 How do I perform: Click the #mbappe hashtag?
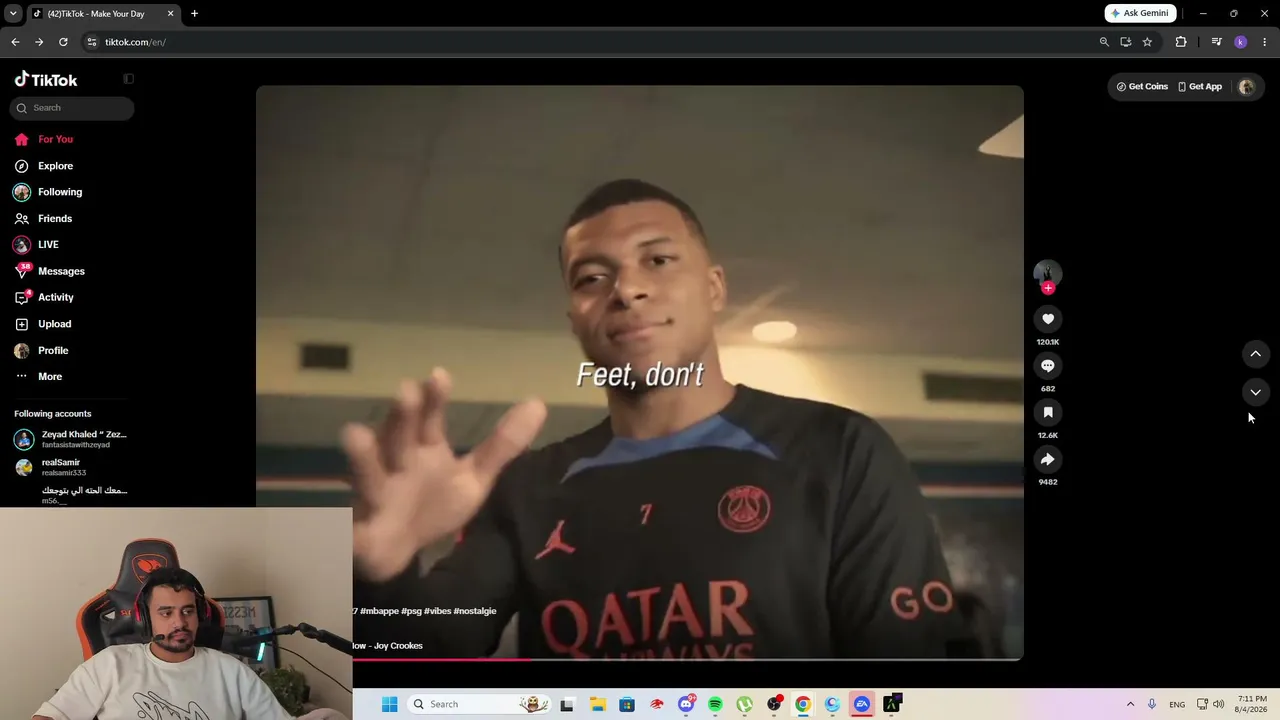pyautogui.click(x=379, y=611)
